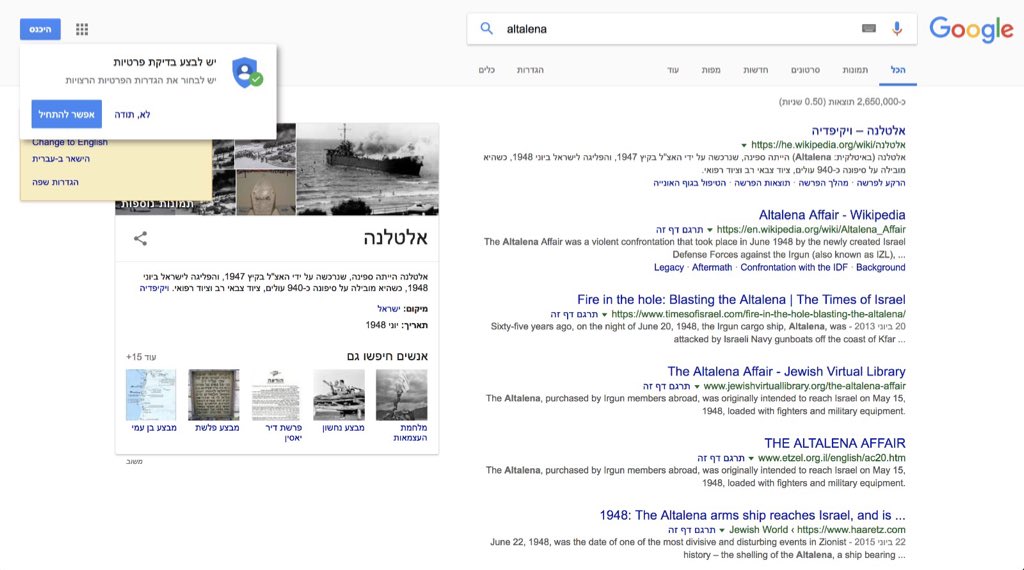
Task: Open the on-screen keyboard icon
Action: pyautogui.click(x=869, y=29)
